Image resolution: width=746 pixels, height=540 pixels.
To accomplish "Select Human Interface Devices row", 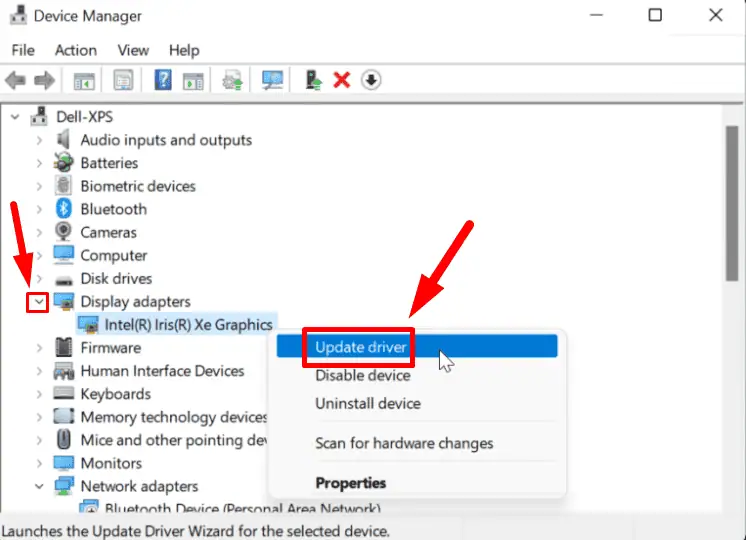I will pos(162,371).
